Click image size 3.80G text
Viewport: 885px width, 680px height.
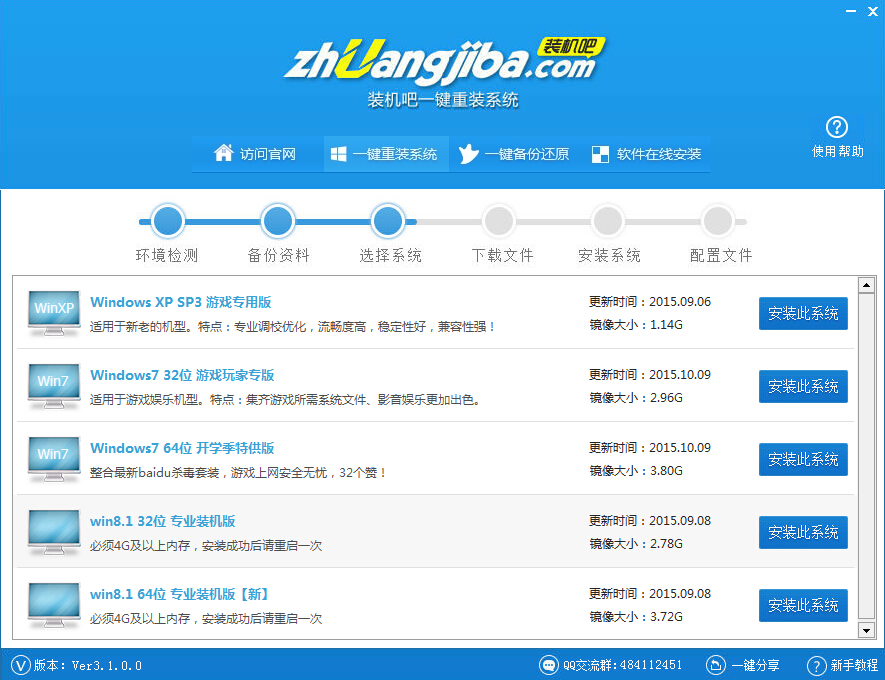point(666,471)
